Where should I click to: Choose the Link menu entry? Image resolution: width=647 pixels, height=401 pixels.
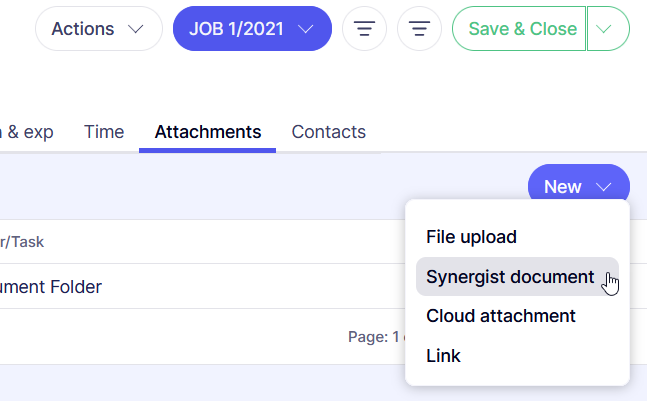coord(443,355)
